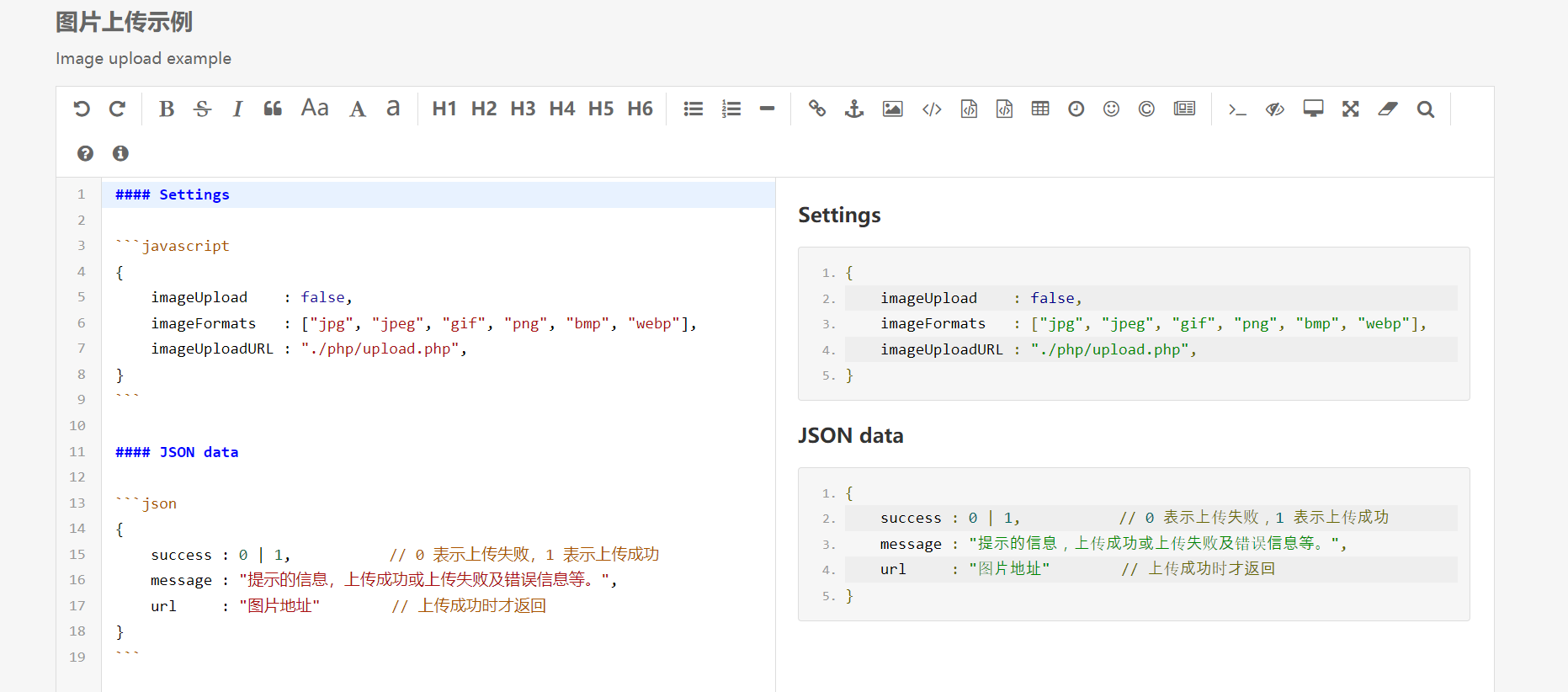Insert an anchor
Screen dimensions: 1568x692
[854, 109]
